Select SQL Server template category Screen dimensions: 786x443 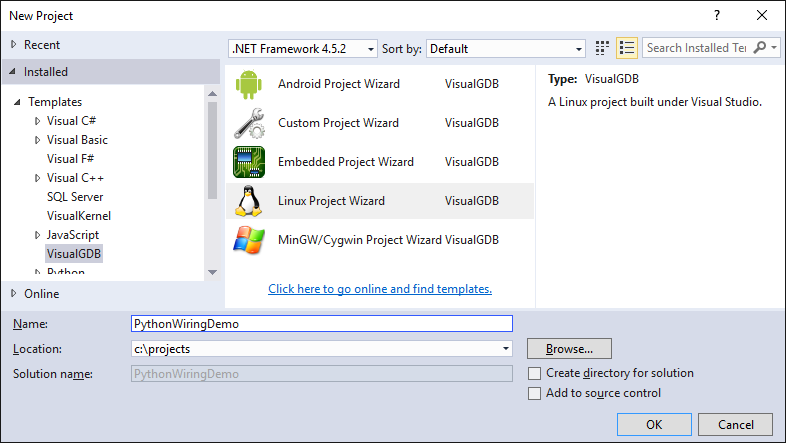point(75,197)
